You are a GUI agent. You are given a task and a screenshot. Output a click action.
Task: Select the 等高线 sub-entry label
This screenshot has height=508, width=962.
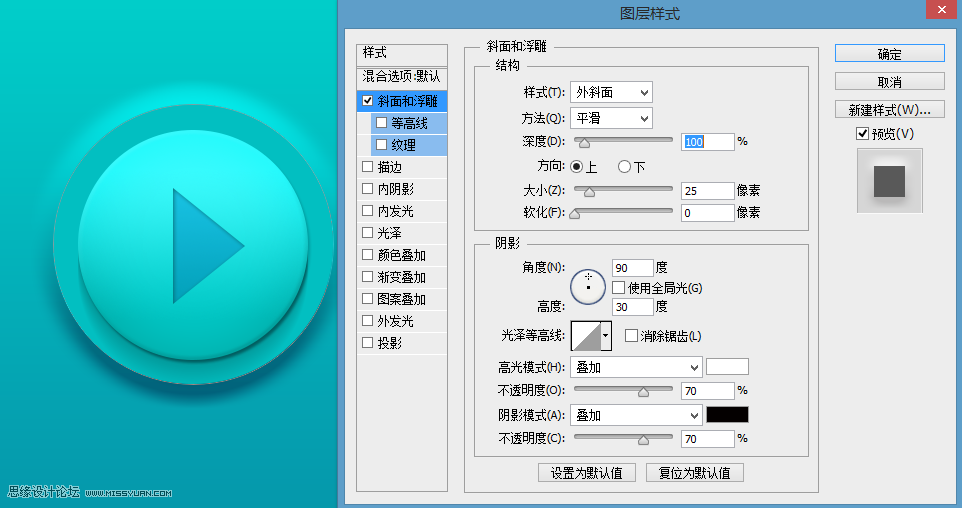(x=409, y=123)
